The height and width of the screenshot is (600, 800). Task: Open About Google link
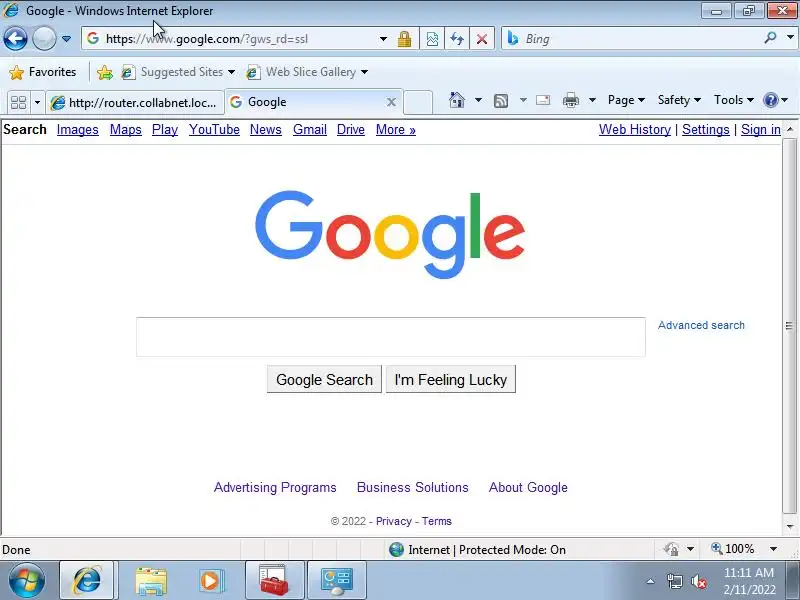[x=528, y=487]
